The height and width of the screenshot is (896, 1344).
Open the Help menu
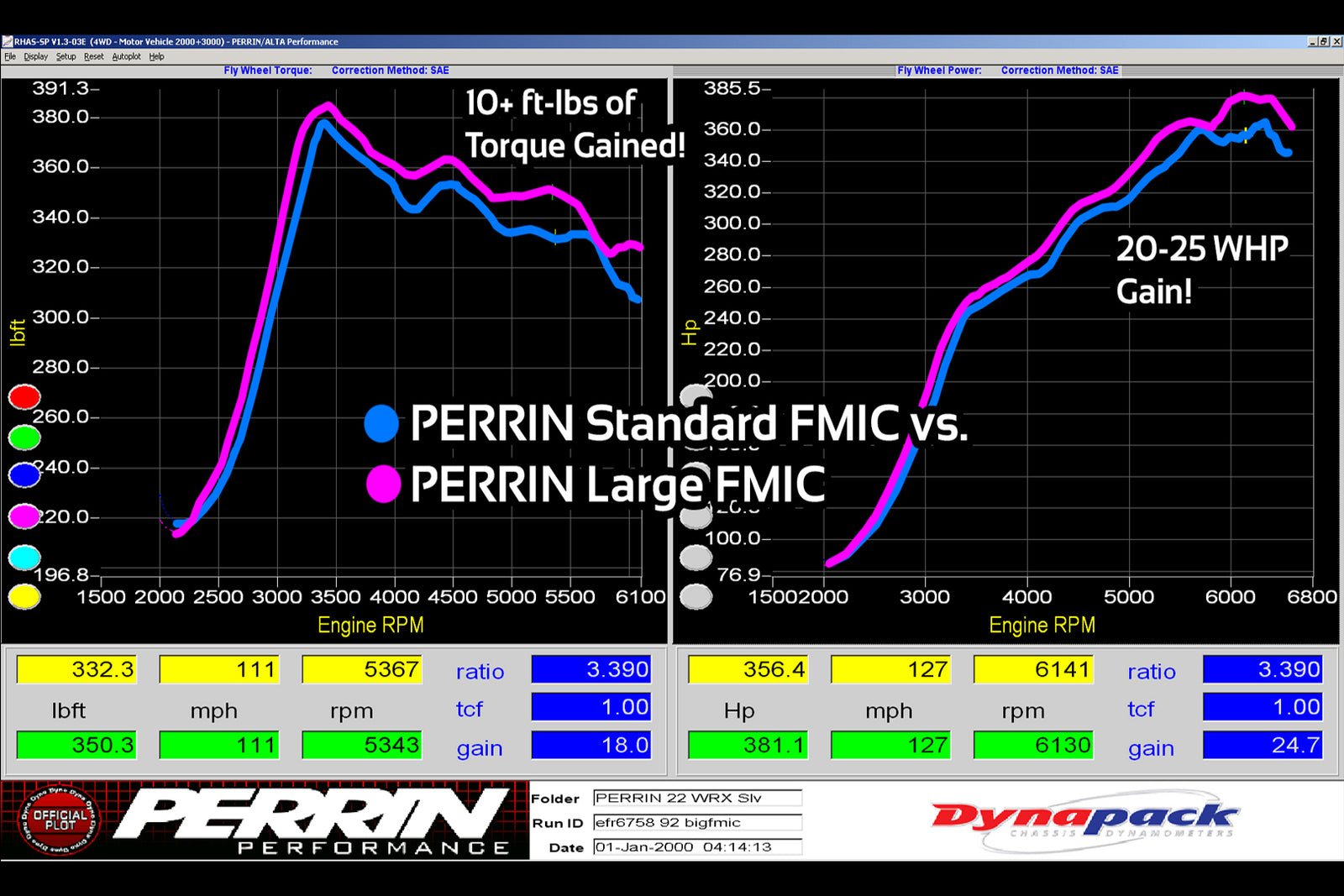coord(156,57)
